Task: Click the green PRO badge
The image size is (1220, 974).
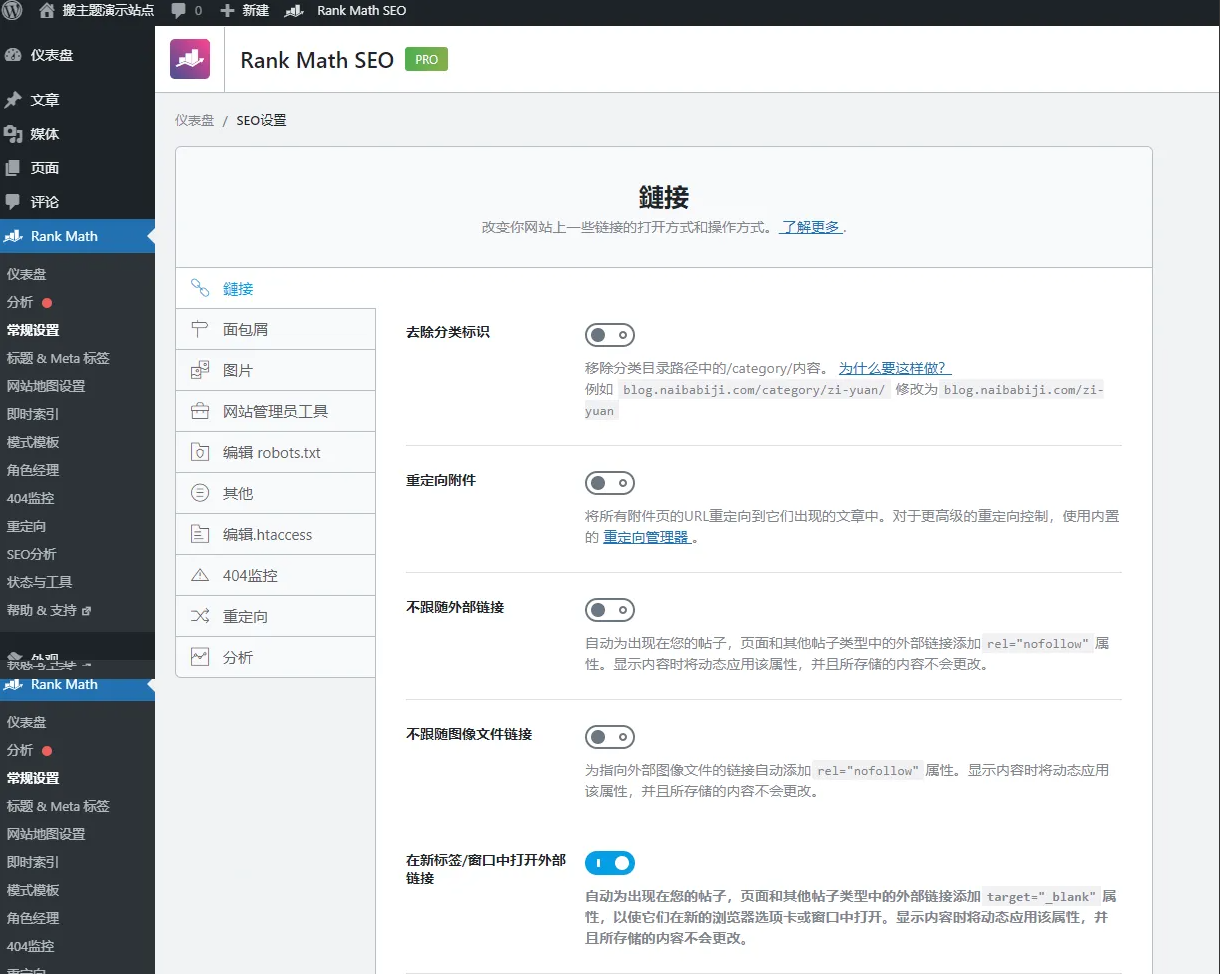Action: point(426,60)
